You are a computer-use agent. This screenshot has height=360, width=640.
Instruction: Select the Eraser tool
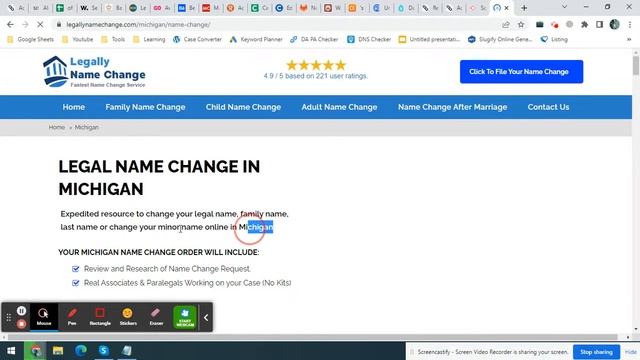pos(156,317)
